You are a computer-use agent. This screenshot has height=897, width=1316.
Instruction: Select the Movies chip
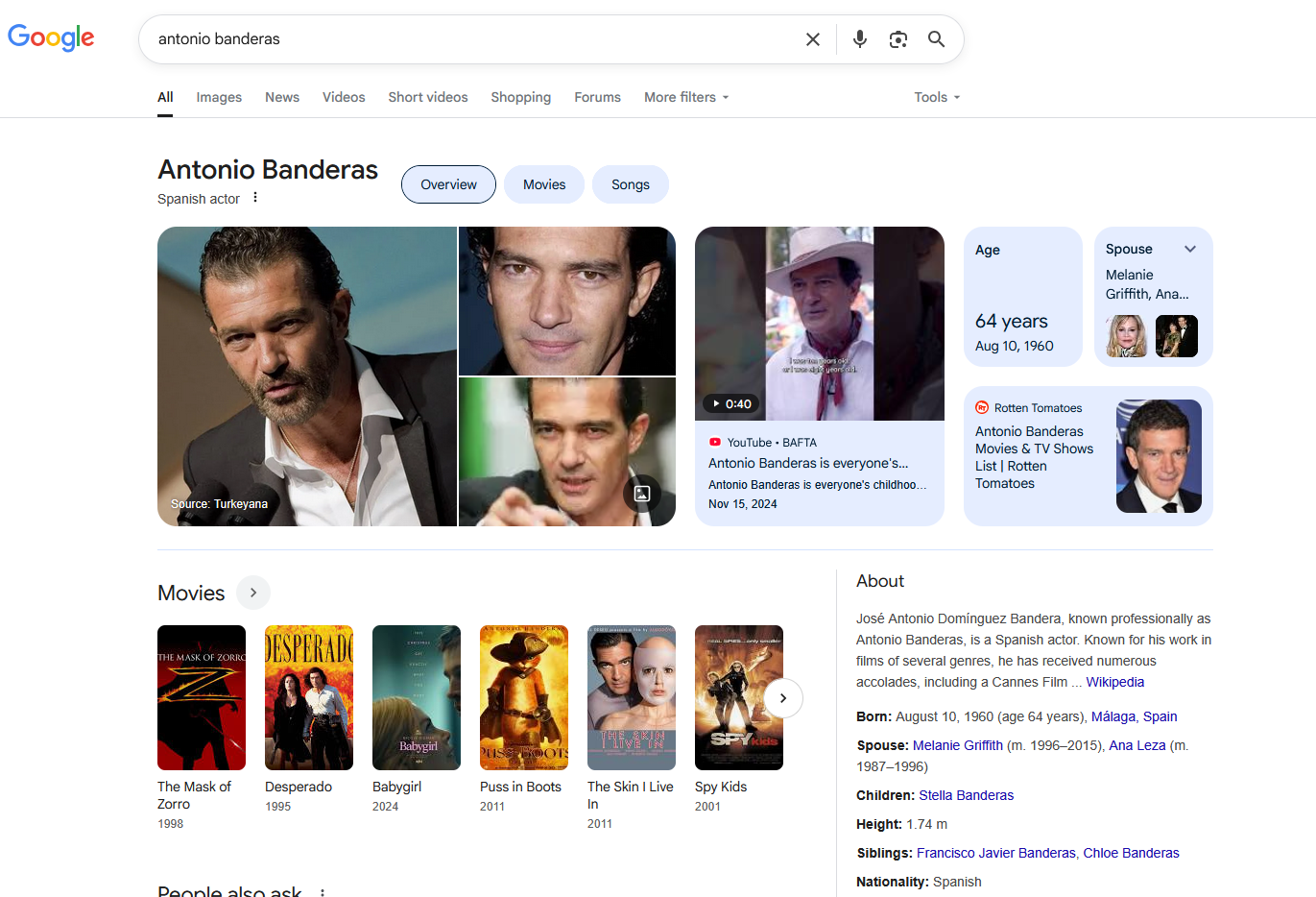point(544,184)
